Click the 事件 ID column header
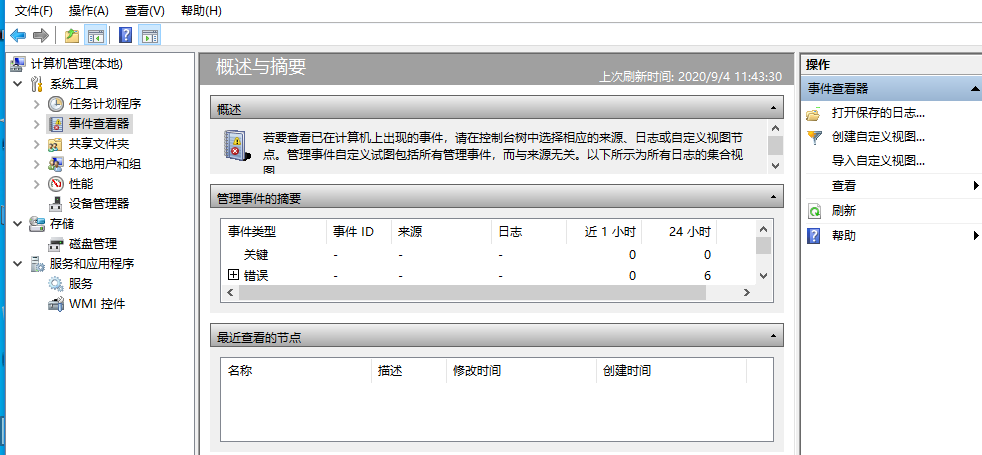This screenshot has width=982, height=455. click(359, 232)
